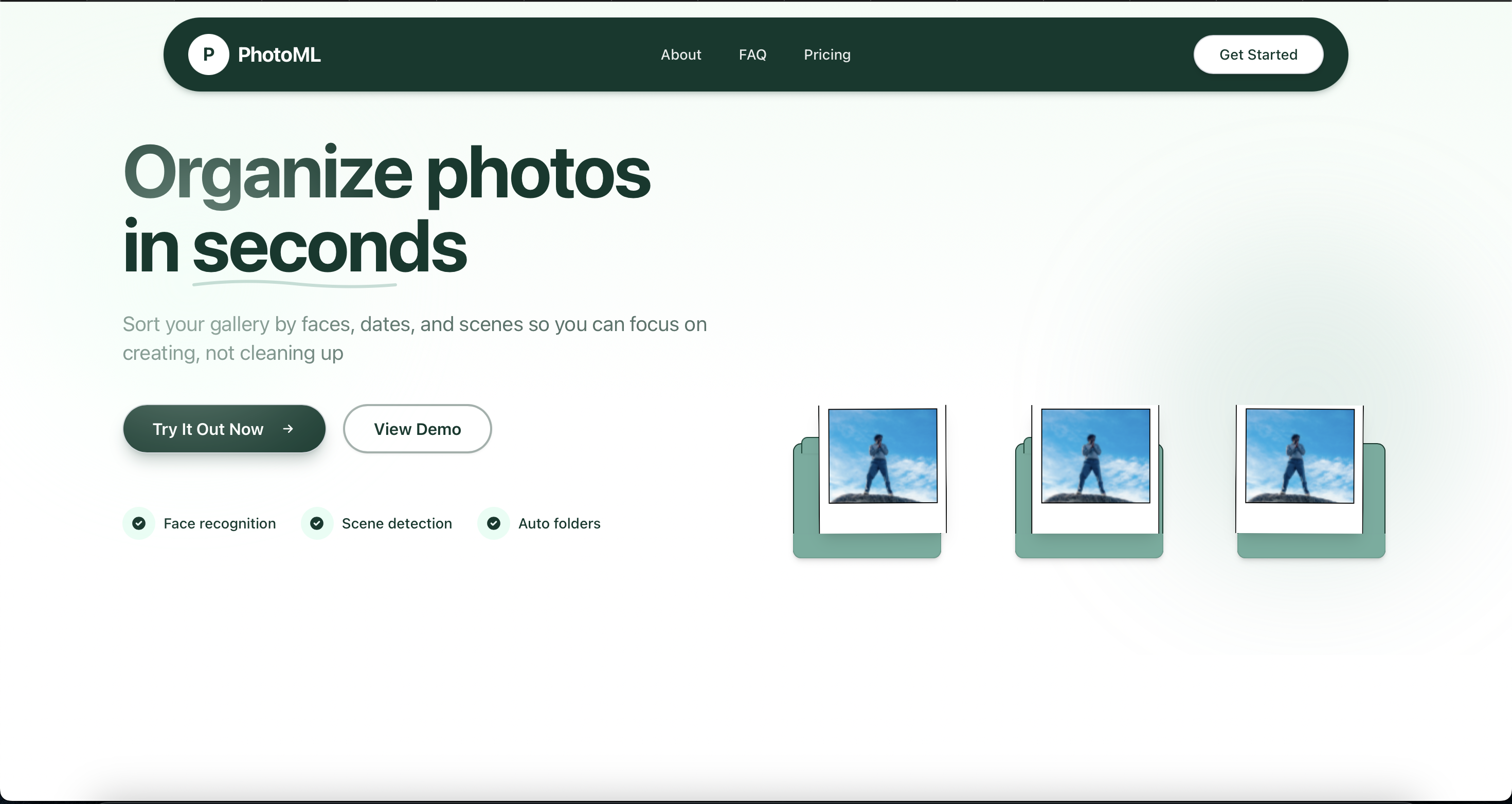
Task: Open the View Demo preview
Action: click(x=417, y=428)
